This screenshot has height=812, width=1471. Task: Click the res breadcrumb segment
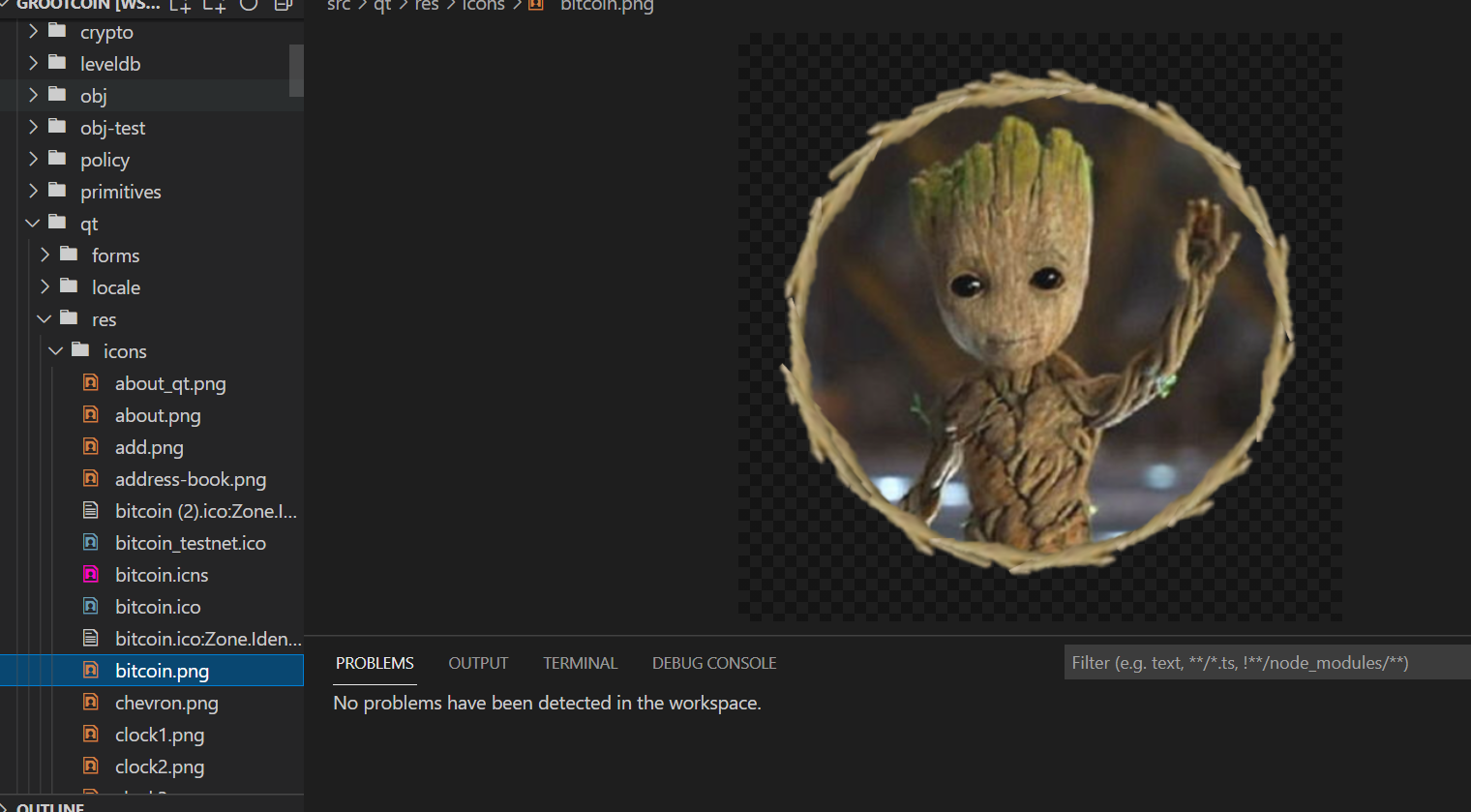tap(427, 5)
